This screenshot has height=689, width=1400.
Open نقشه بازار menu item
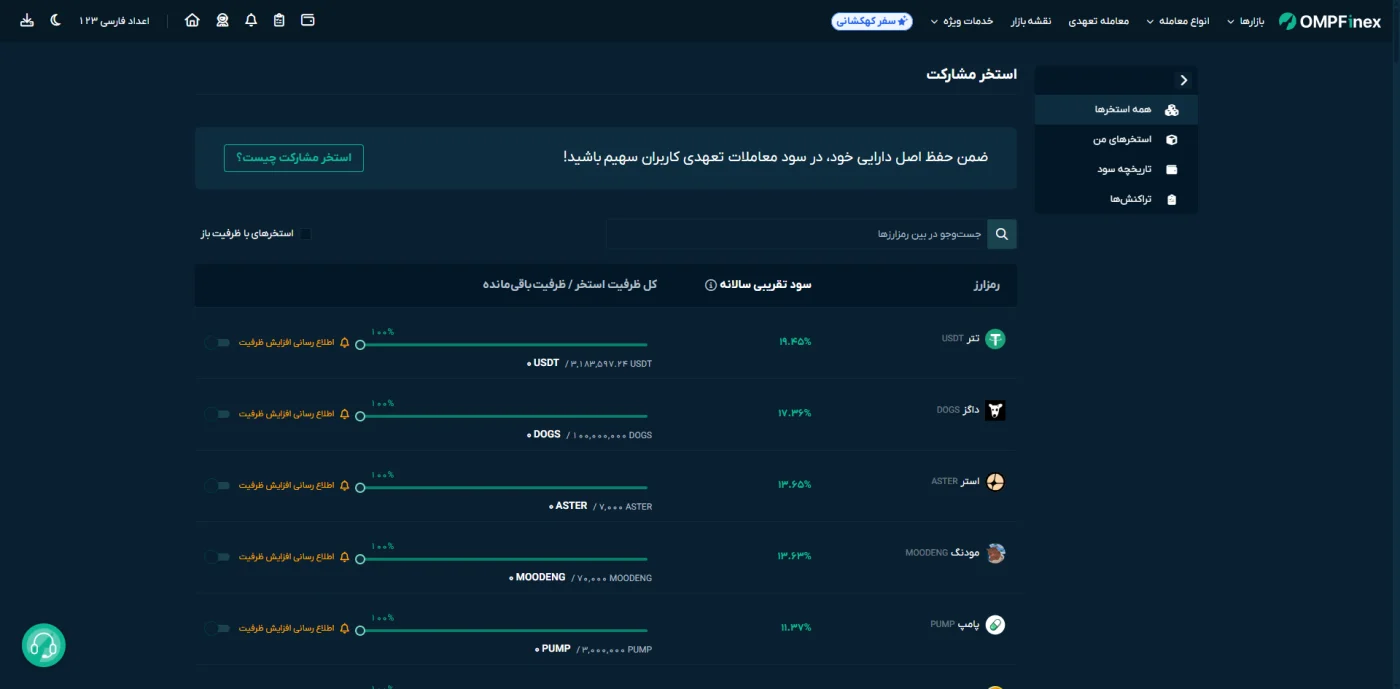tap(1031, 21)
